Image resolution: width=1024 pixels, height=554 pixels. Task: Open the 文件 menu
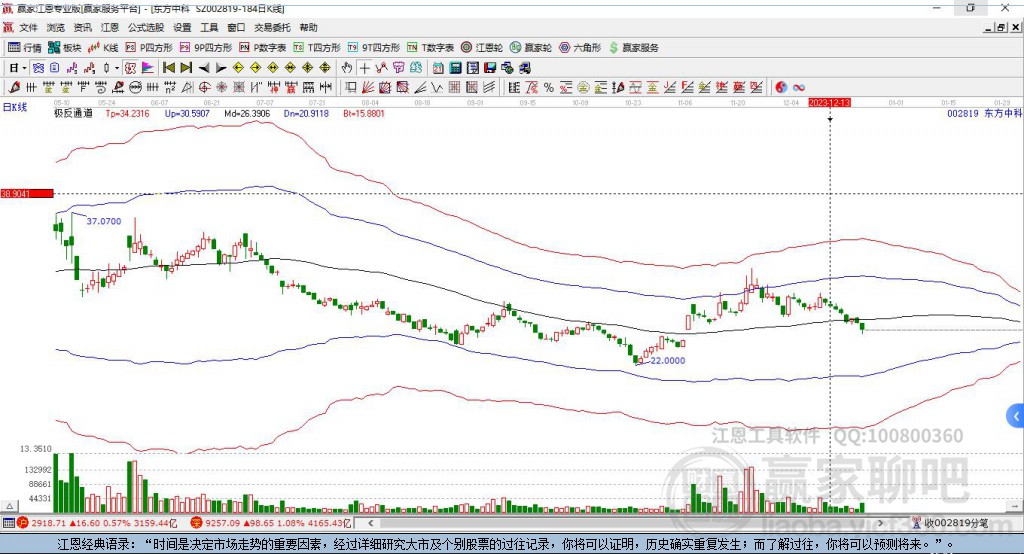pyautogui.click(x=28, y=27)
